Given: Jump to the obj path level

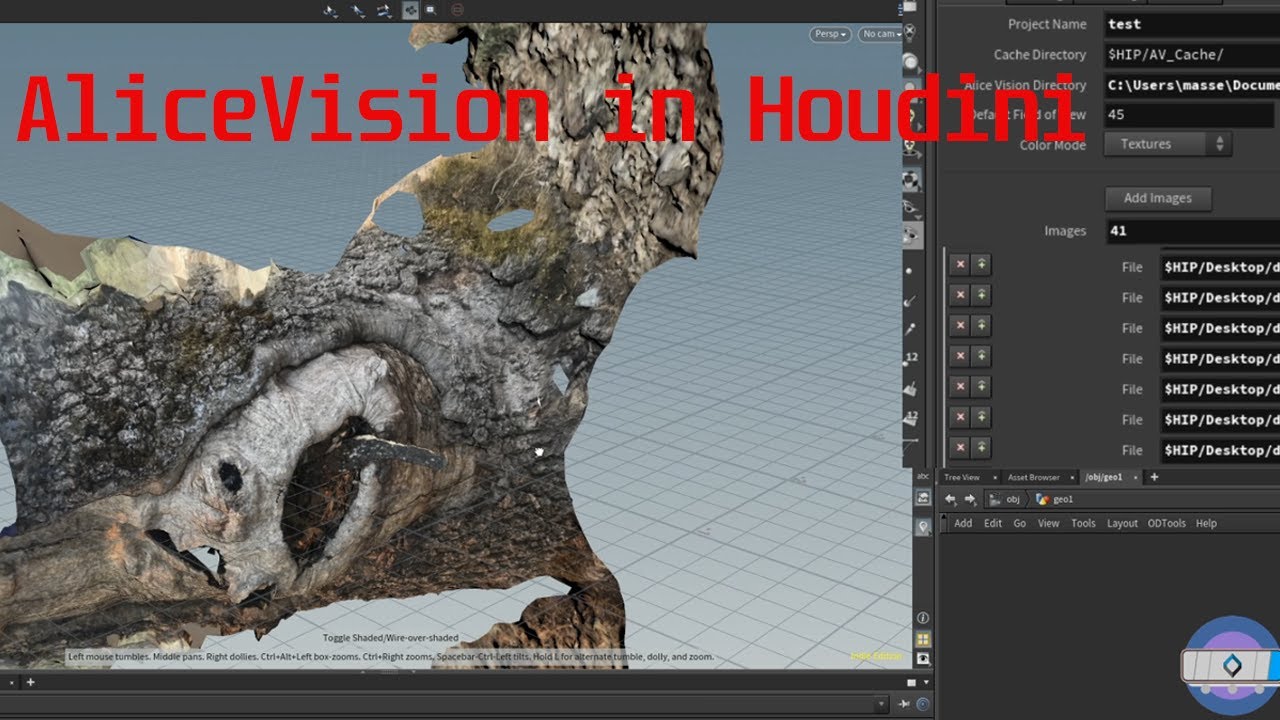Looking at the screenshot, I should [x=1005, y=499].
